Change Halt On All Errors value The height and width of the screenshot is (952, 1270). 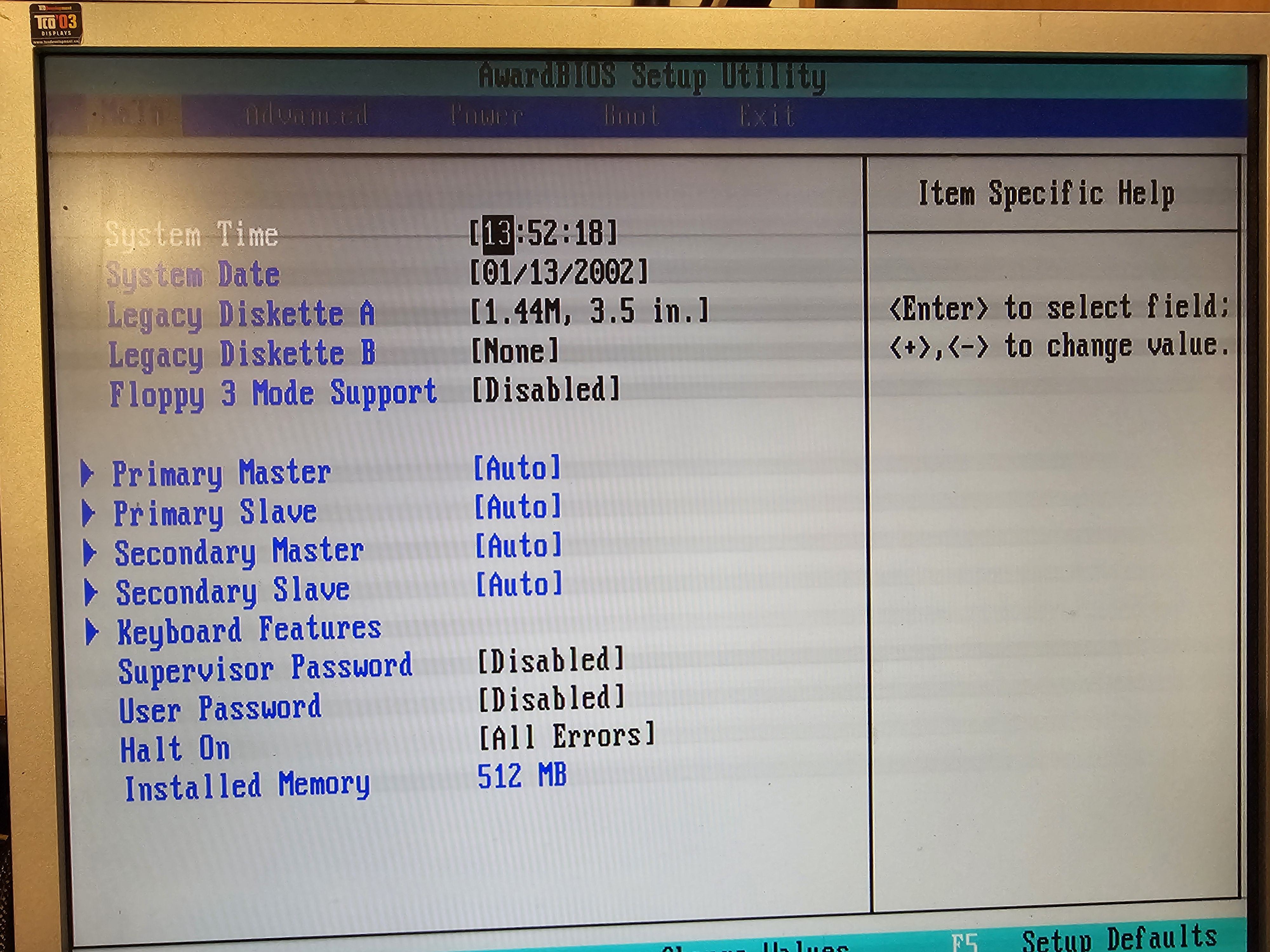pos(567,736)
